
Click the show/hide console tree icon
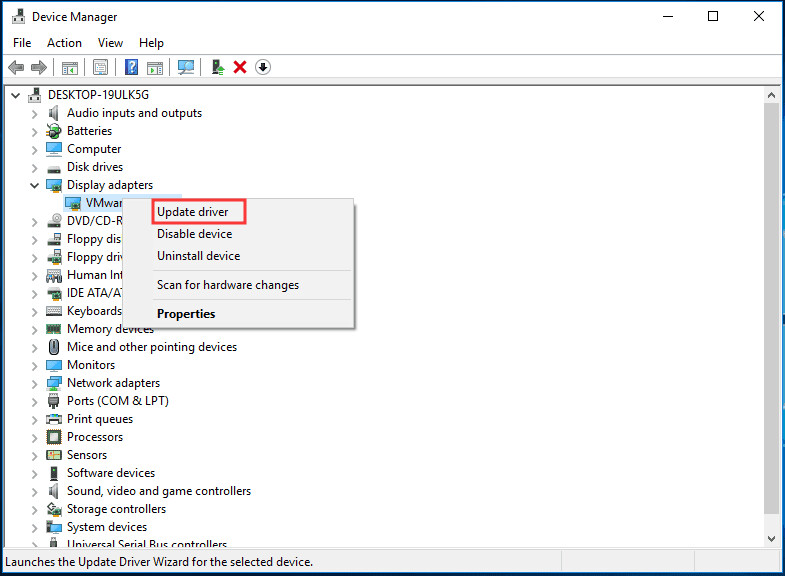[x=70, y=67]
